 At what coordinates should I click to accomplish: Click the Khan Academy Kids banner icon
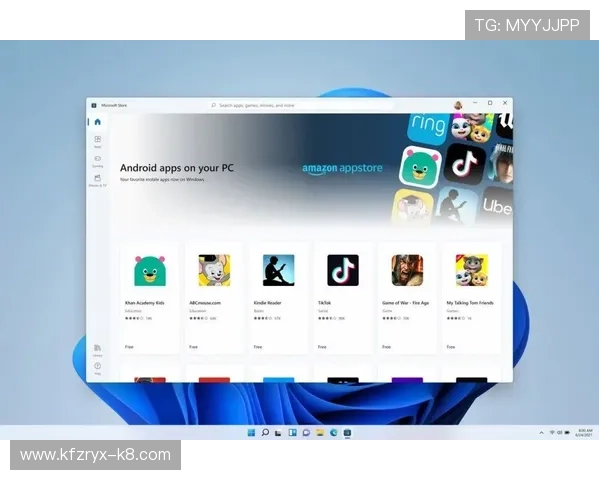pyautogui.click(x=420, y=167)
